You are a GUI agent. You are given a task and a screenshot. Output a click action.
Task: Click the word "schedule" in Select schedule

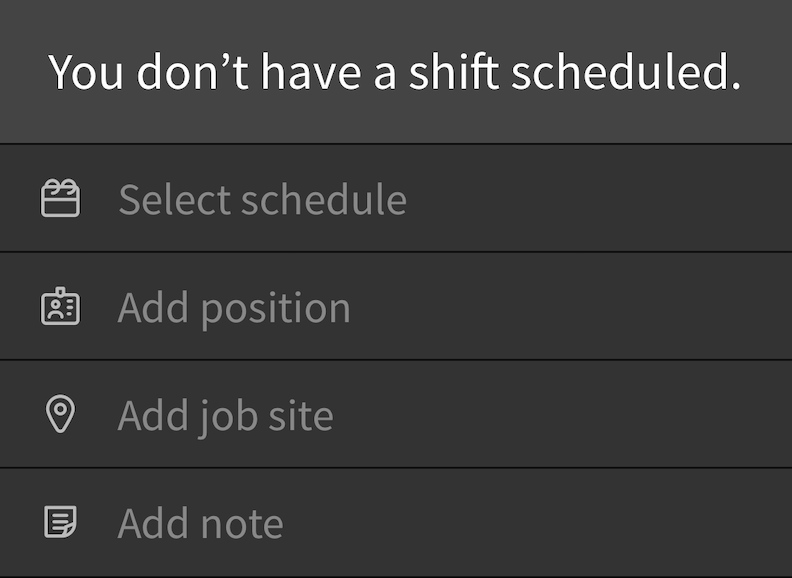[x=324, y=200]
